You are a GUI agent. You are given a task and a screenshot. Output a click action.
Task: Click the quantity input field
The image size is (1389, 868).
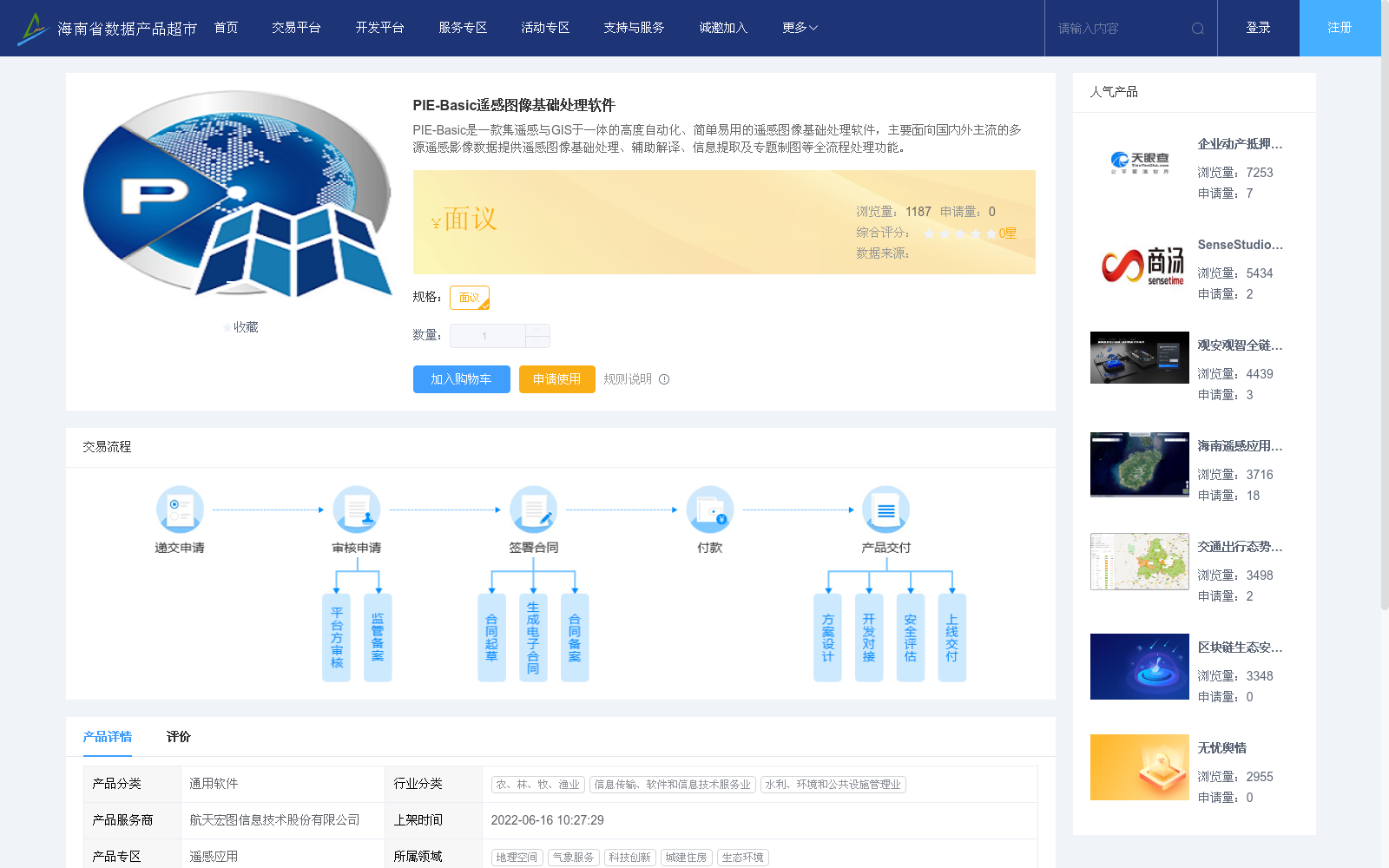487,336
